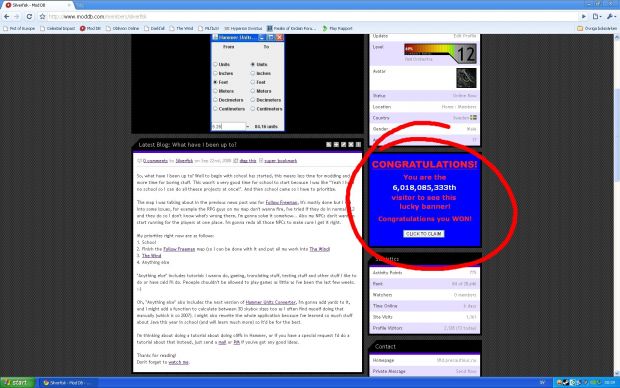
Task: Go back with the browser back arrow
Action: [x=6, y=17]
